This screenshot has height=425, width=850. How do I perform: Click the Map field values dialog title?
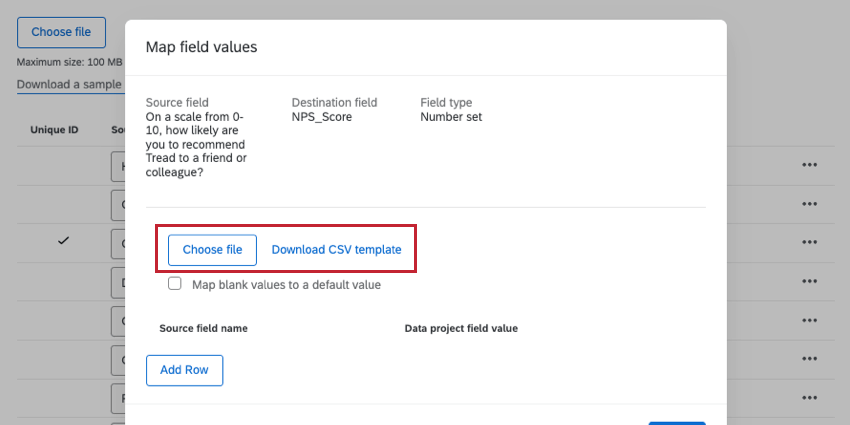point(202,47)
